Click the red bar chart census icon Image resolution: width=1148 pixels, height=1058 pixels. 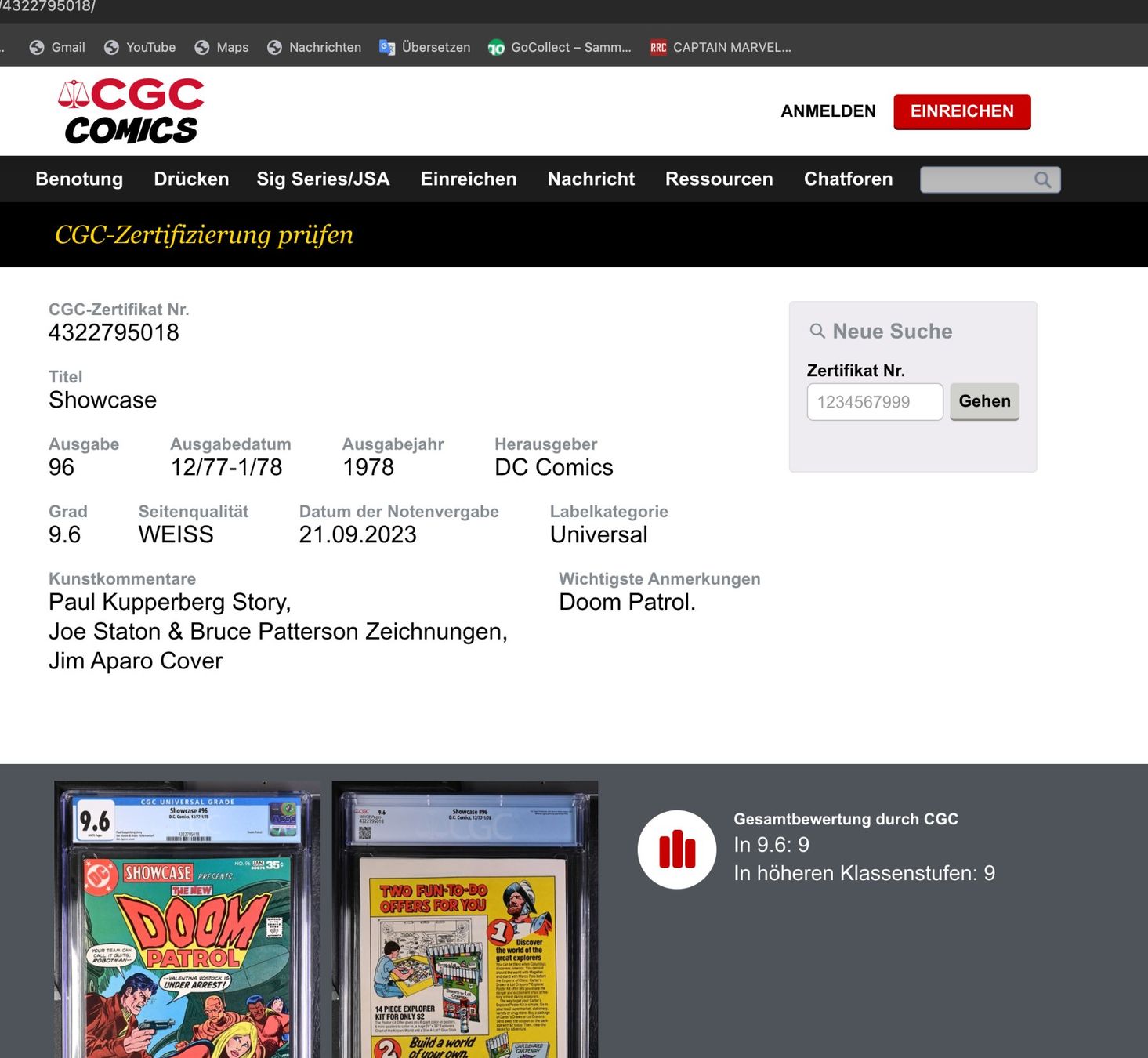(677, 850)
